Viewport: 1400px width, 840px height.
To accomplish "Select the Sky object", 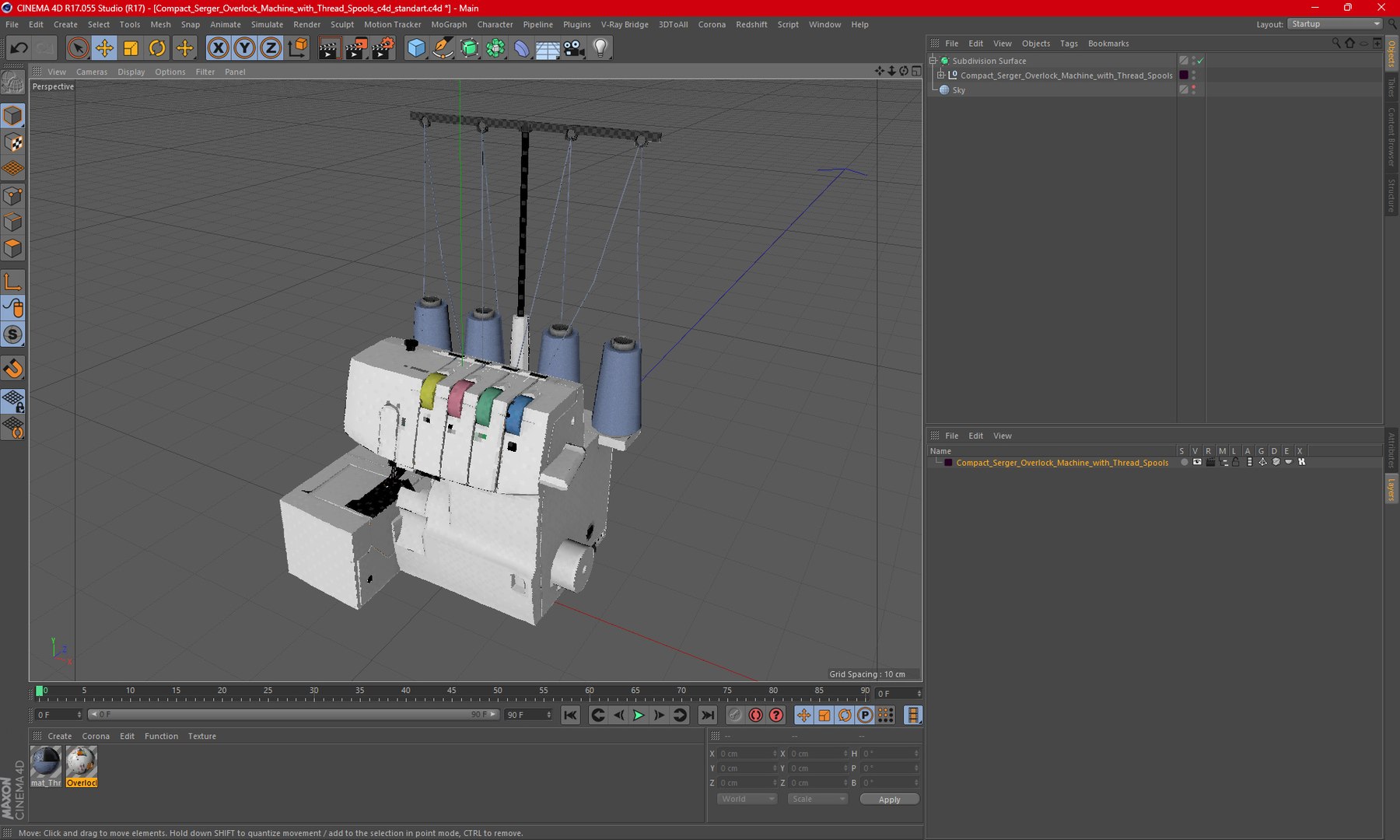I will pos(958,90).
